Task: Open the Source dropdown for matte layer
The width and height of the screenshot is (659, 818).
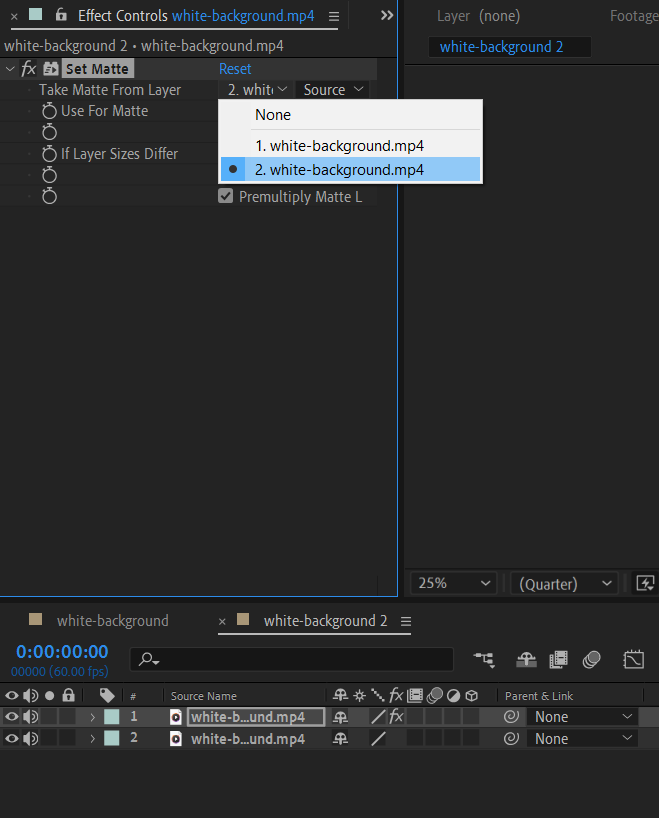Action: click(332, 90)
